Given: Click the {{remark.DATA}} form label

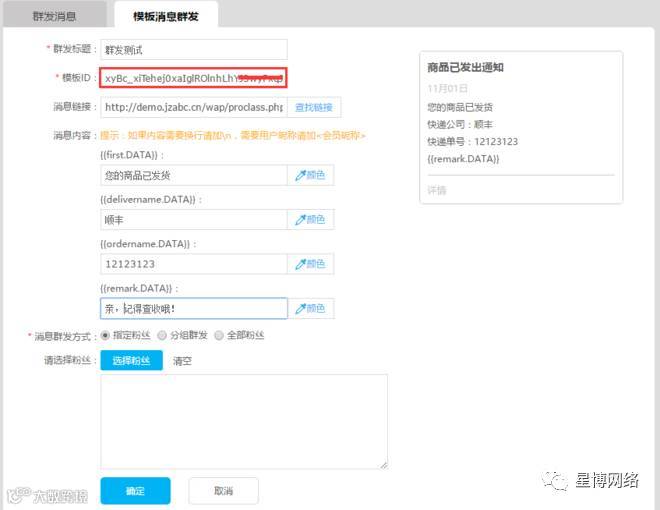Looking at the screenshot, I should 139,289.
